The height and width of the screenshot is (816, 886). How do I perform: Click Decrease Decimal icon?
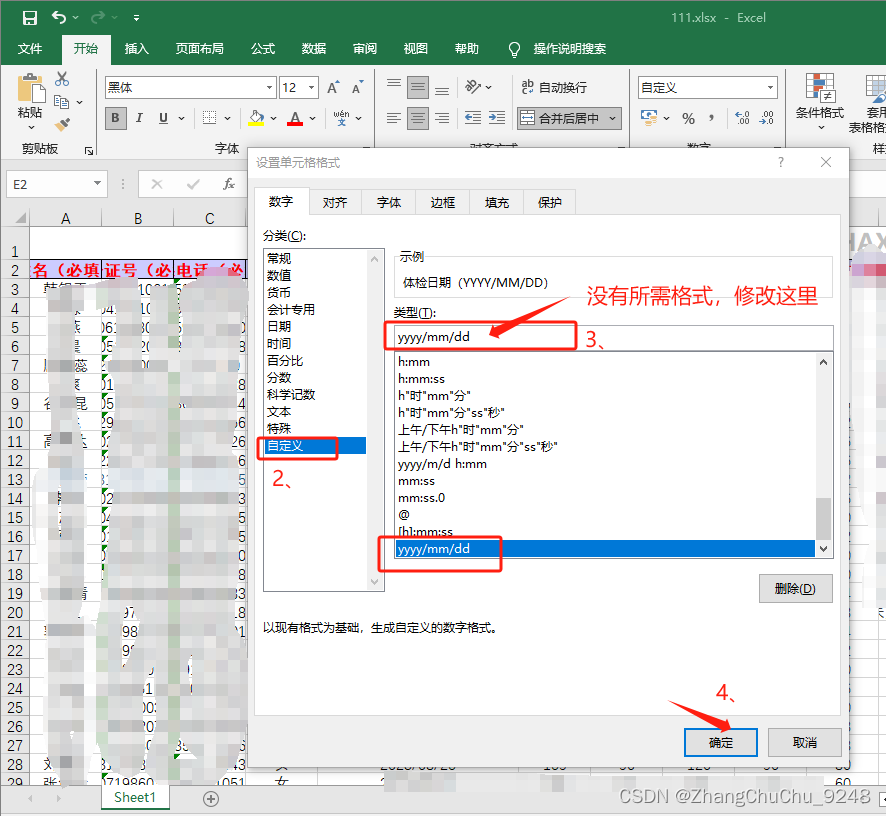pyautogui.click(x=767, y=118)
